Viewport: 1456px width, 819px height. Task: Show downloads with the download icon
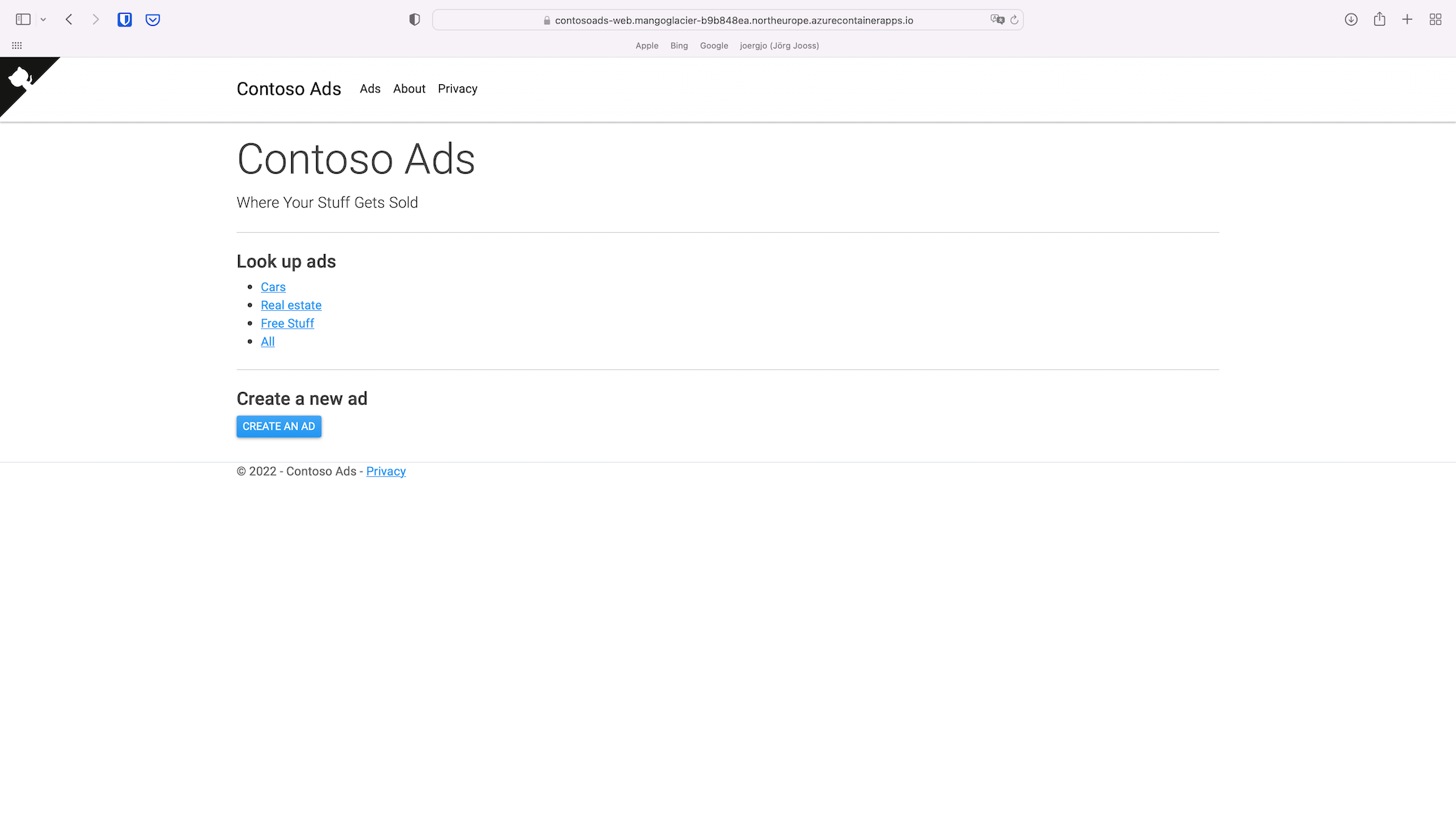pyautogui.click(x=1351, y=20)
